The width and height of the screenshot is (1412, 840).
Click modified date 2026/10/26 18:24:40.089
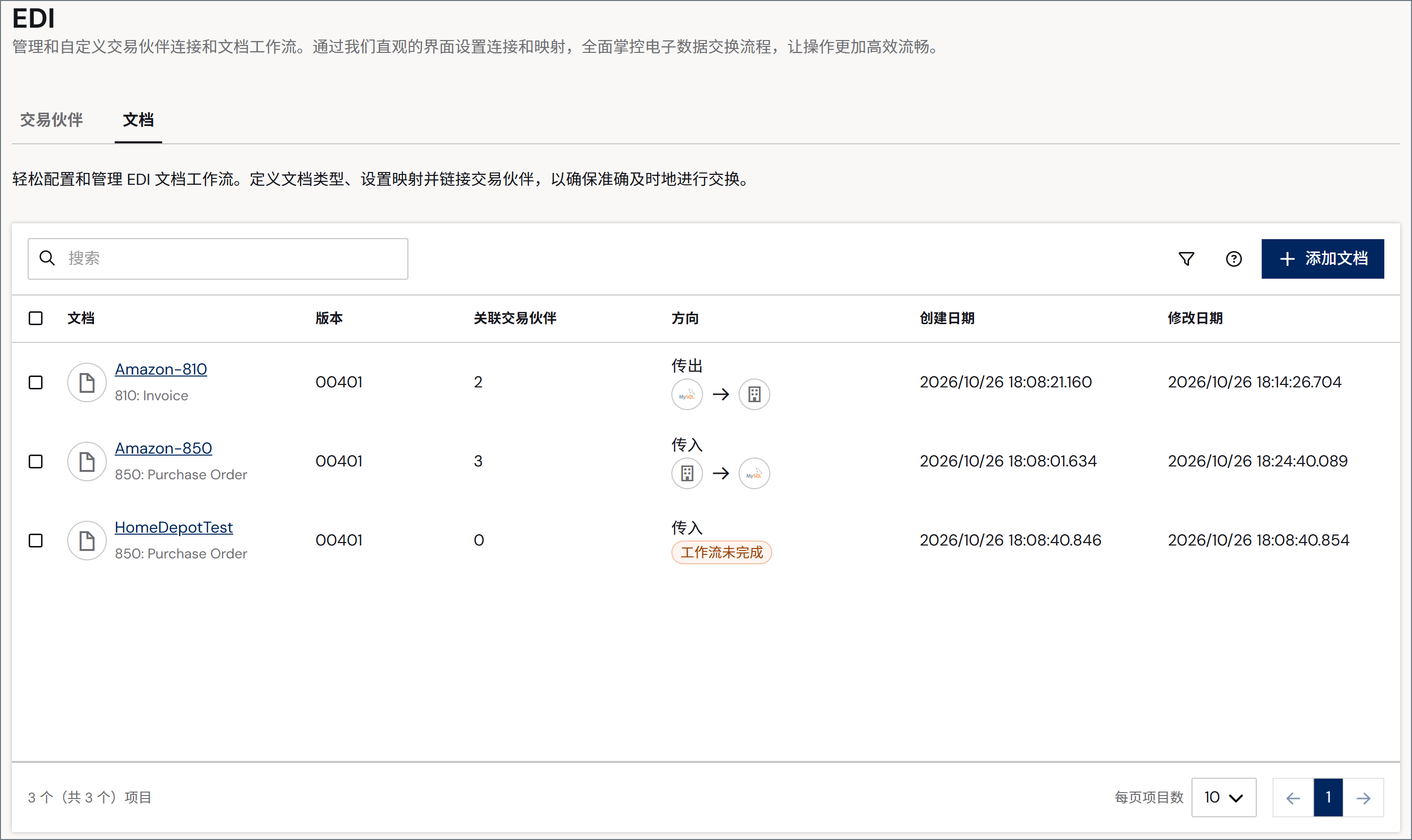1258,462
